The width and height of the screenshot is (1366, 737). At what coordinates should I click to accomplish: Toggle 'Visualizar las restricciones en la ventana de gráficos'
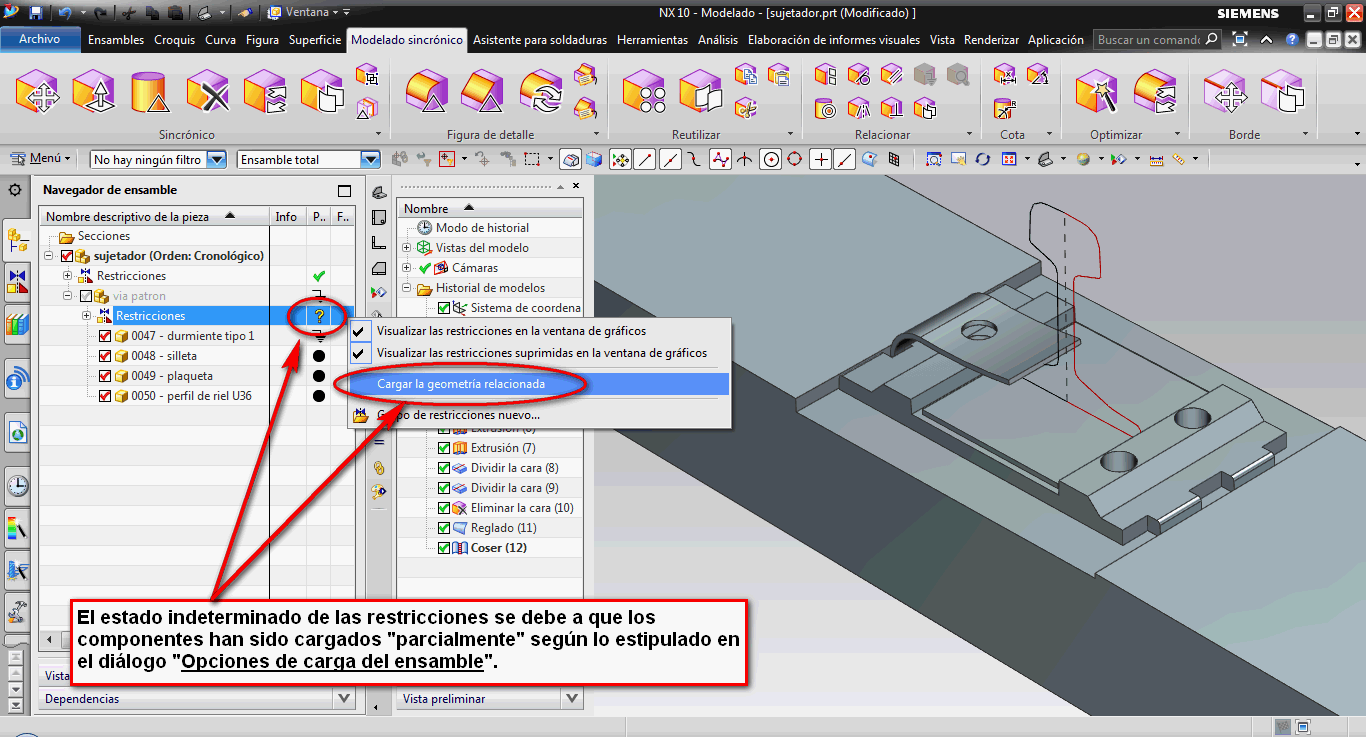[x=540, y=331]
